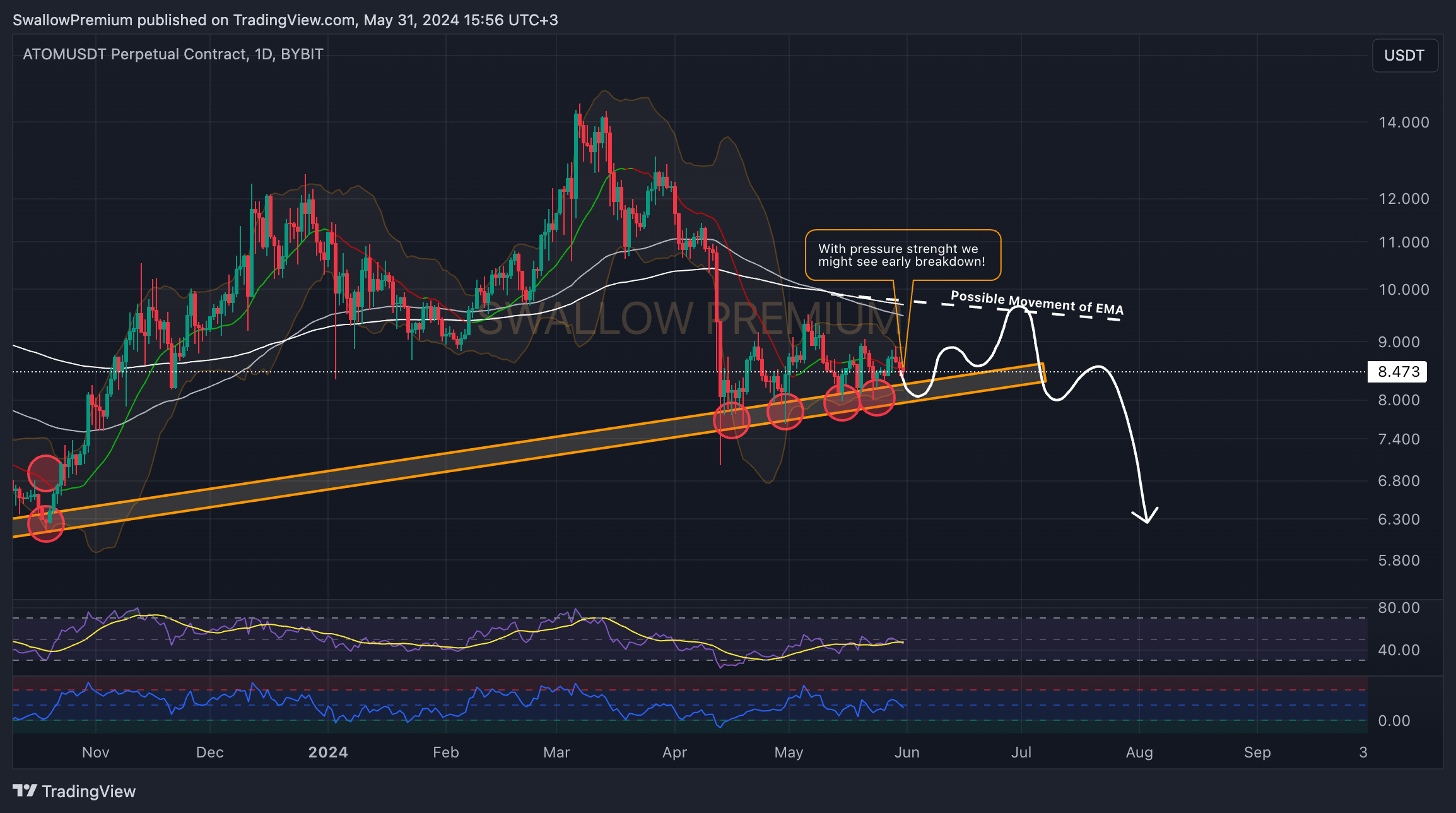Click the 12.000 price axis label

coord(1404,199)
